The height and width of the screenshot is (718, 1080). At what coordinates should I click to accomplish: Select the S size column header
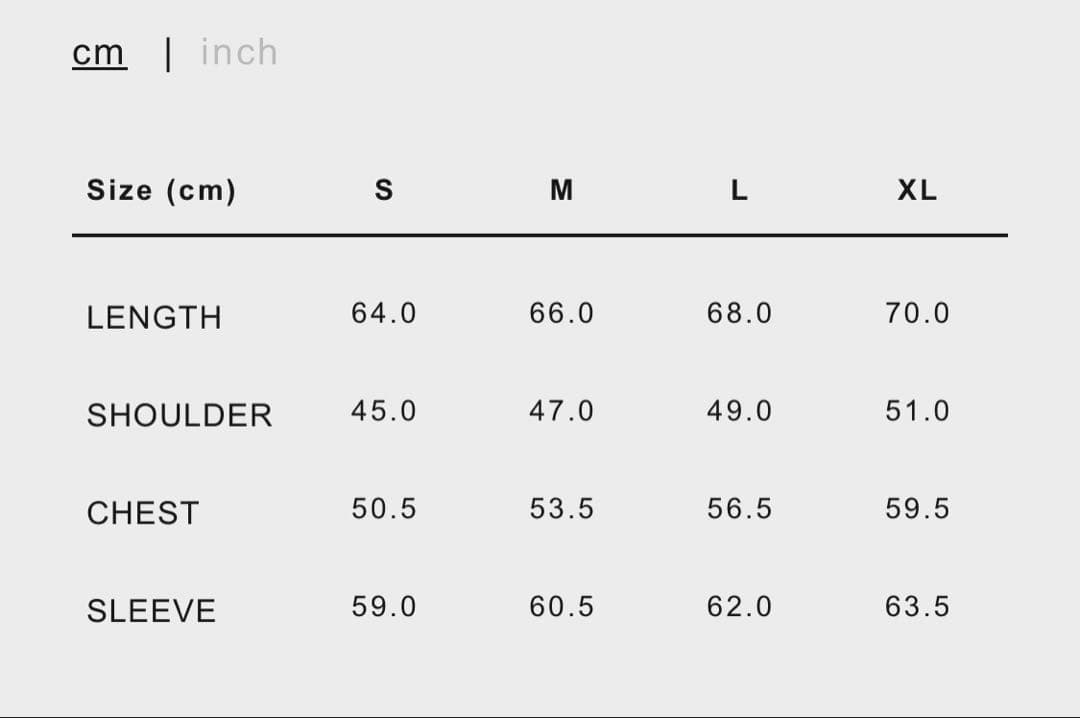(x=384, y=190)
